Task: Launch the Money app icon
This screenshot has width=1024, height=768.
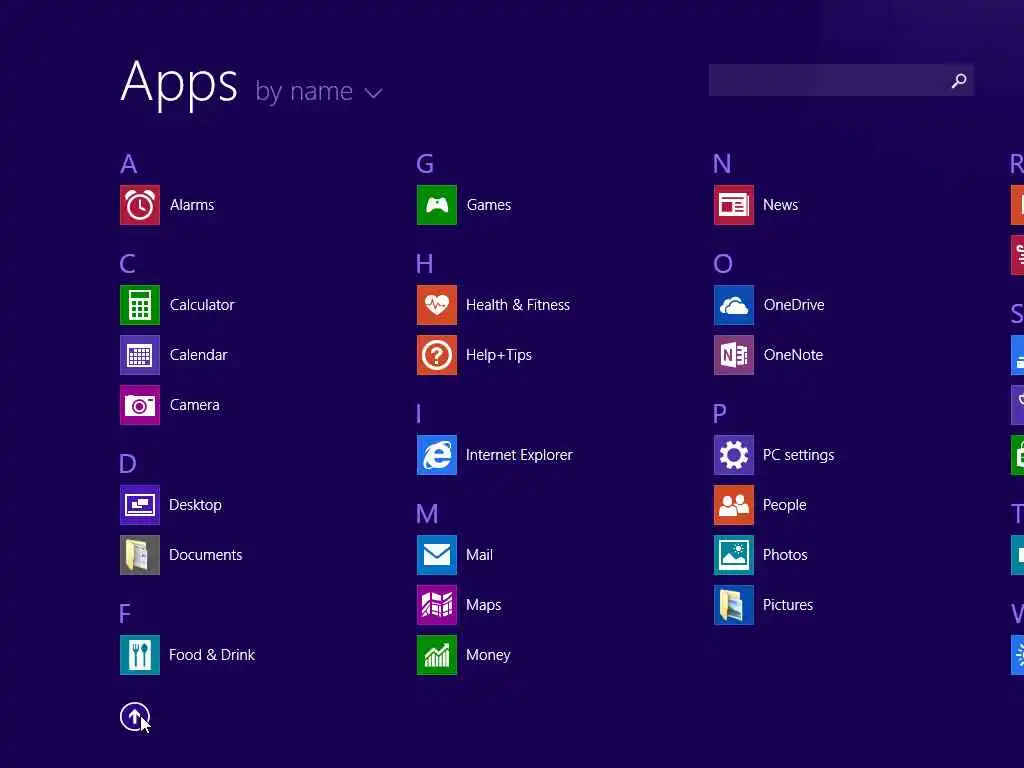Action: tap(437, 655)
